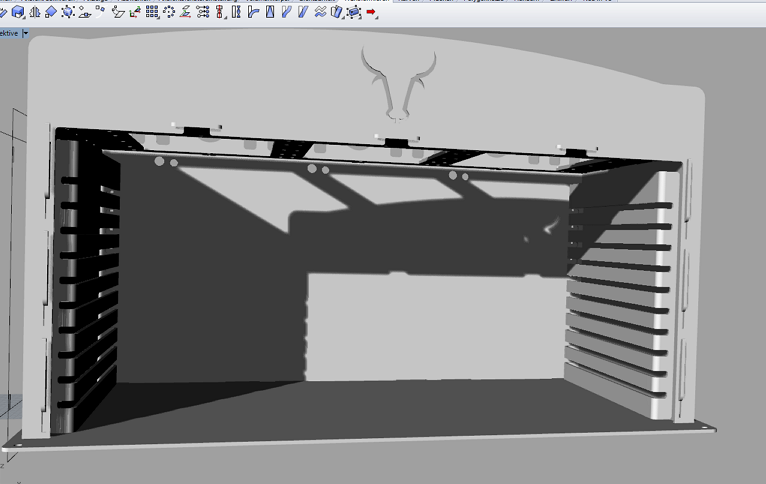Select the Polar Array dotted circle icon
Screen dimensions: 766x484
169,12
